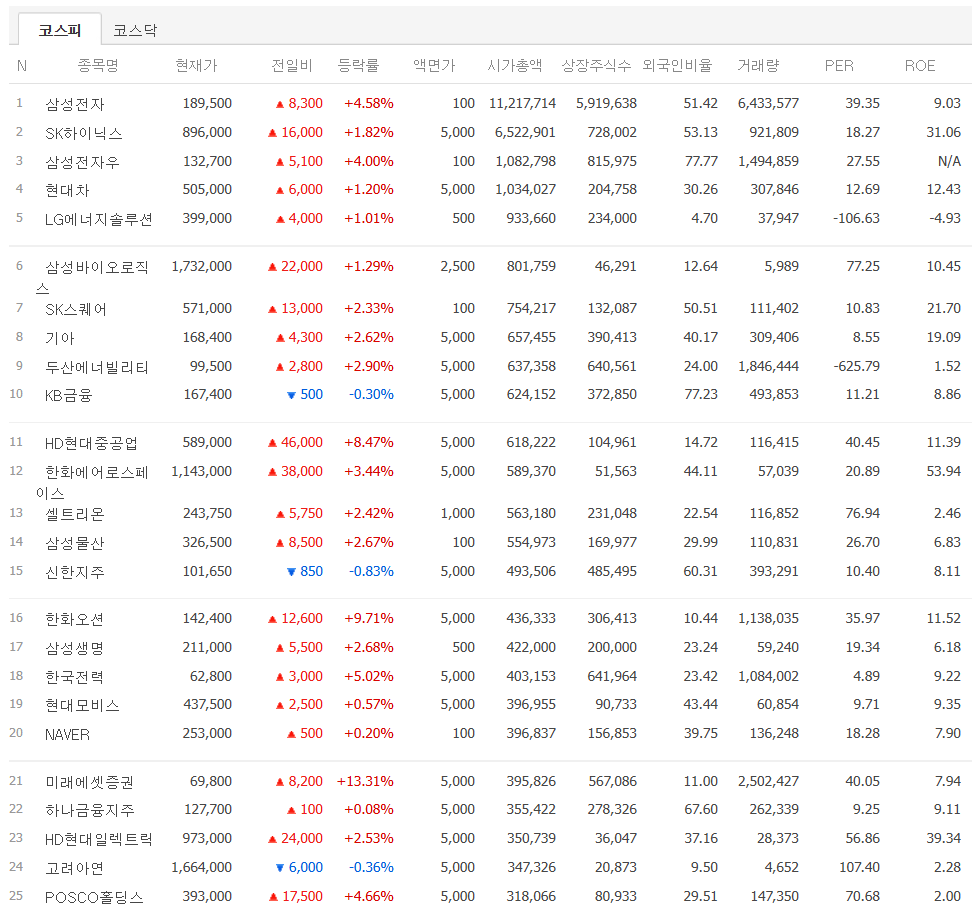Screen dimensions: 972x920
Task: Open 현대차 stock link
Action: click(x=67, y=190)
